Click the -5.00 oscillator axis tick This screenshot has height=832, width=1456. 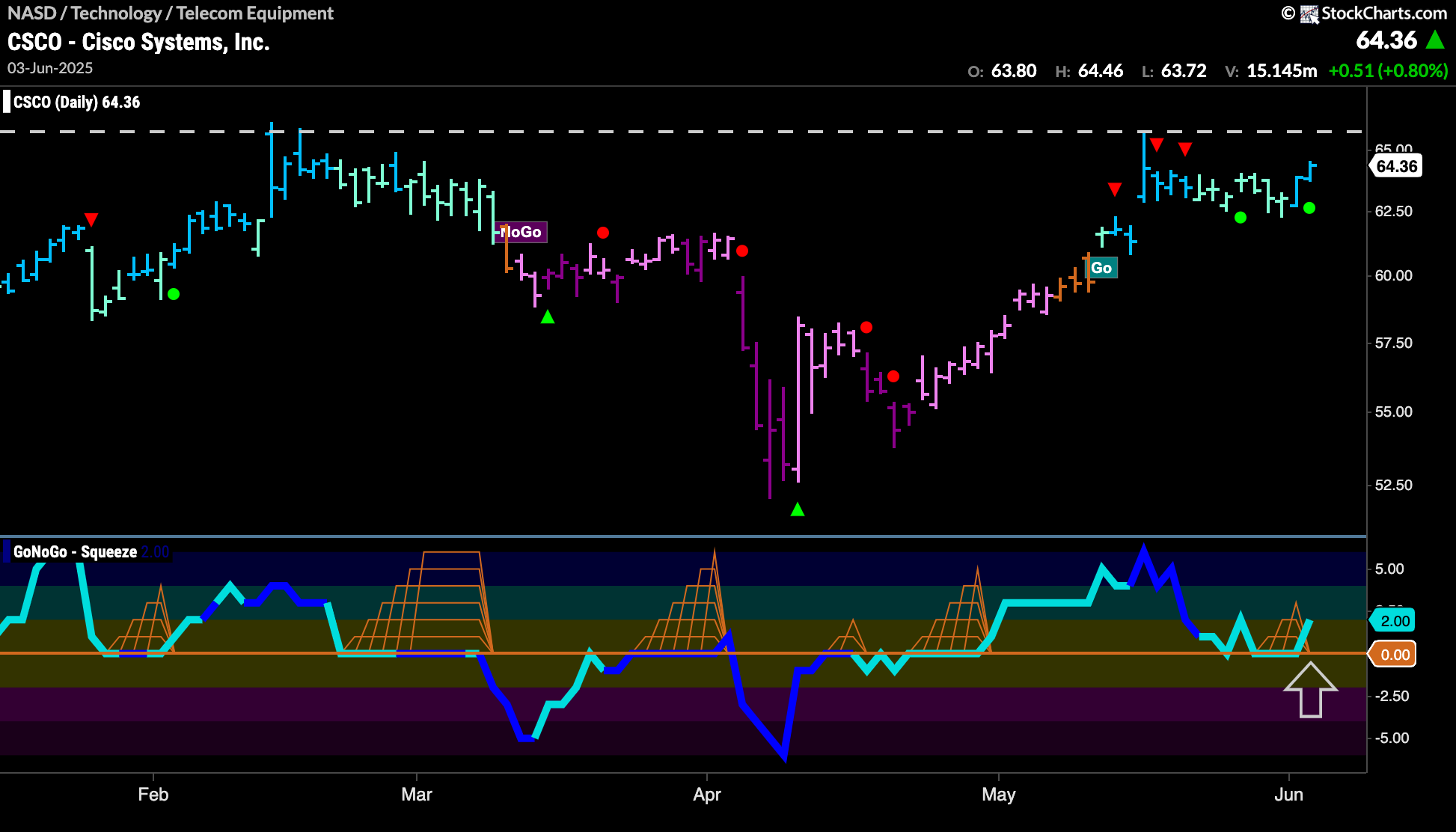tap(1392, 738)
